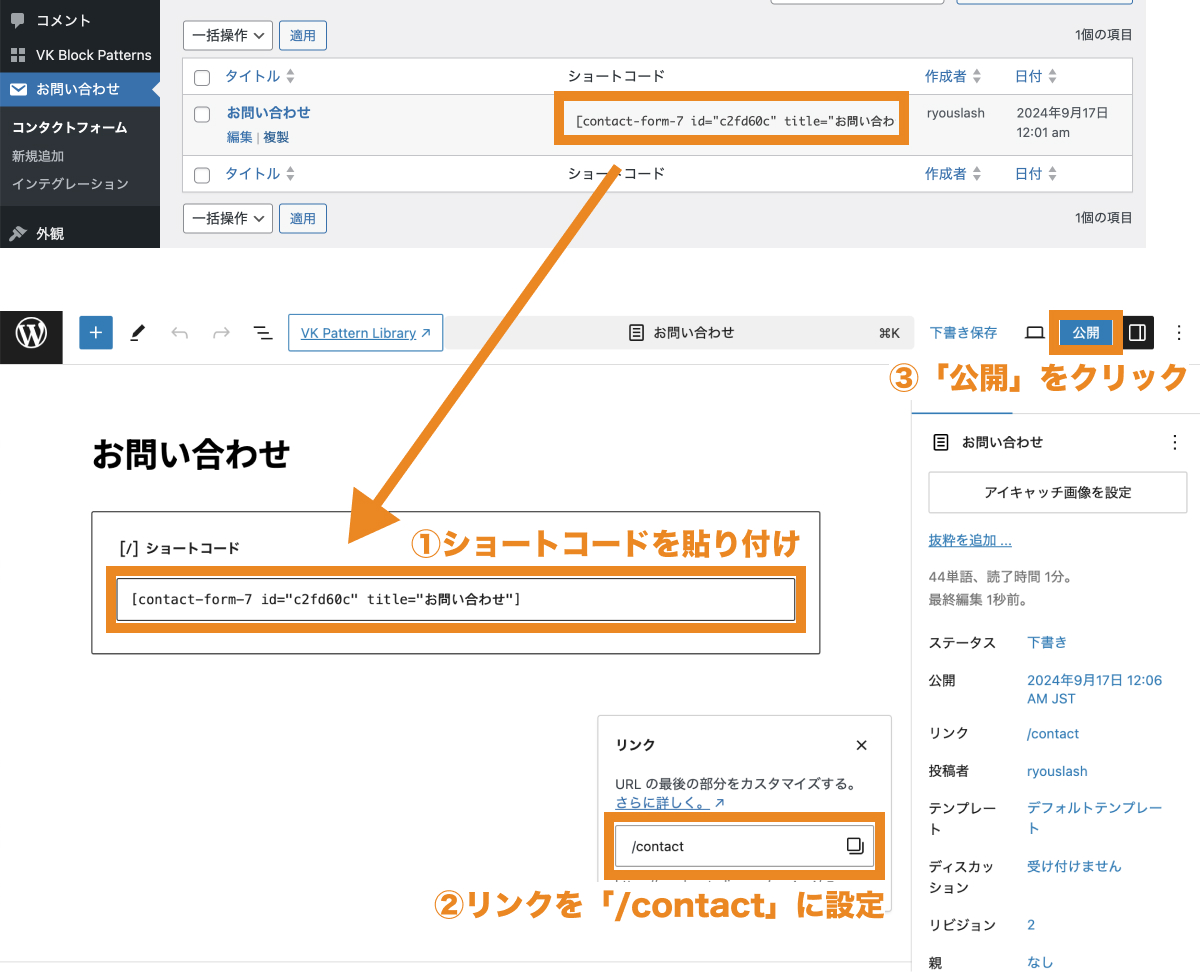Open the VK Pattern Library link
1200x972 pixels.
pyautogui.click(x=364, y=332)
